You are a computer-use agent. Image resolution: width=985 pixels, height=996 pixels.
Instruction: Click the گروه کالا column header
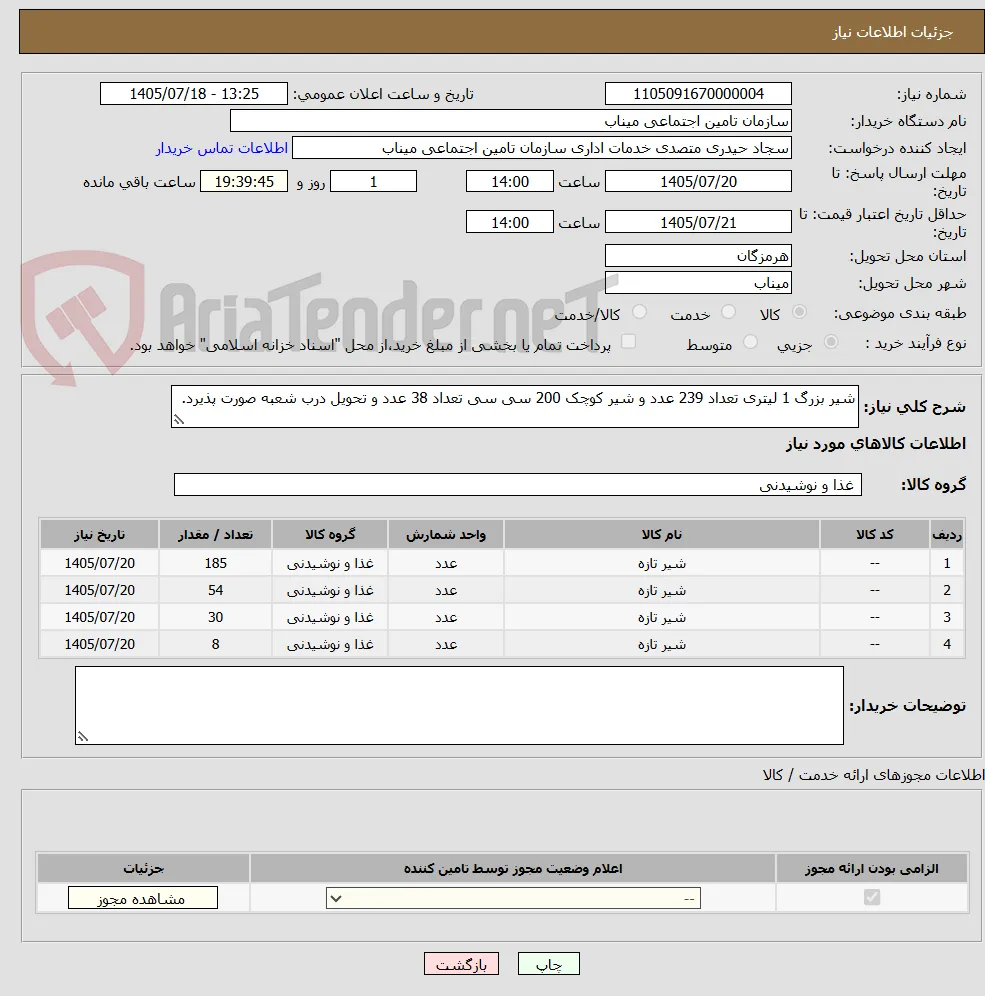(330, 534)
